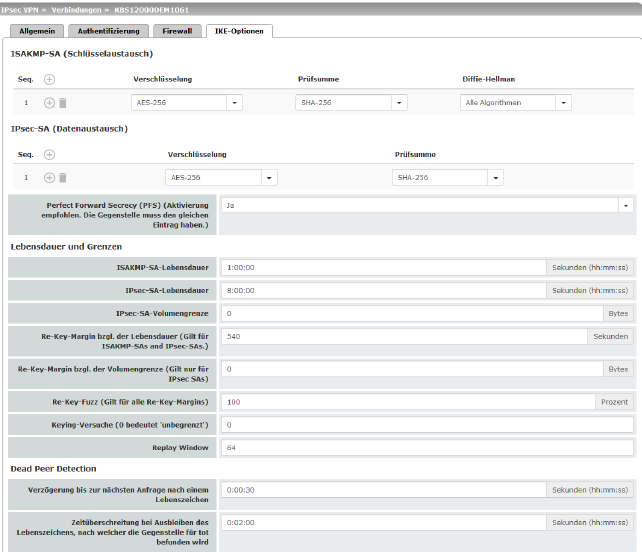This screenshot has height=552, width=642.
Task: Go to the Firewall tab
Action: click(x=176, y=31)
